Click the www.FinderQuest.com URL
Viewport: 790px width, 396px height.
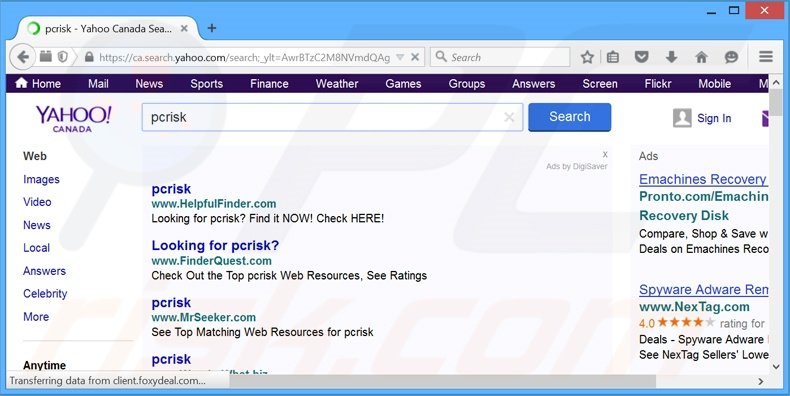coord(212,261)
